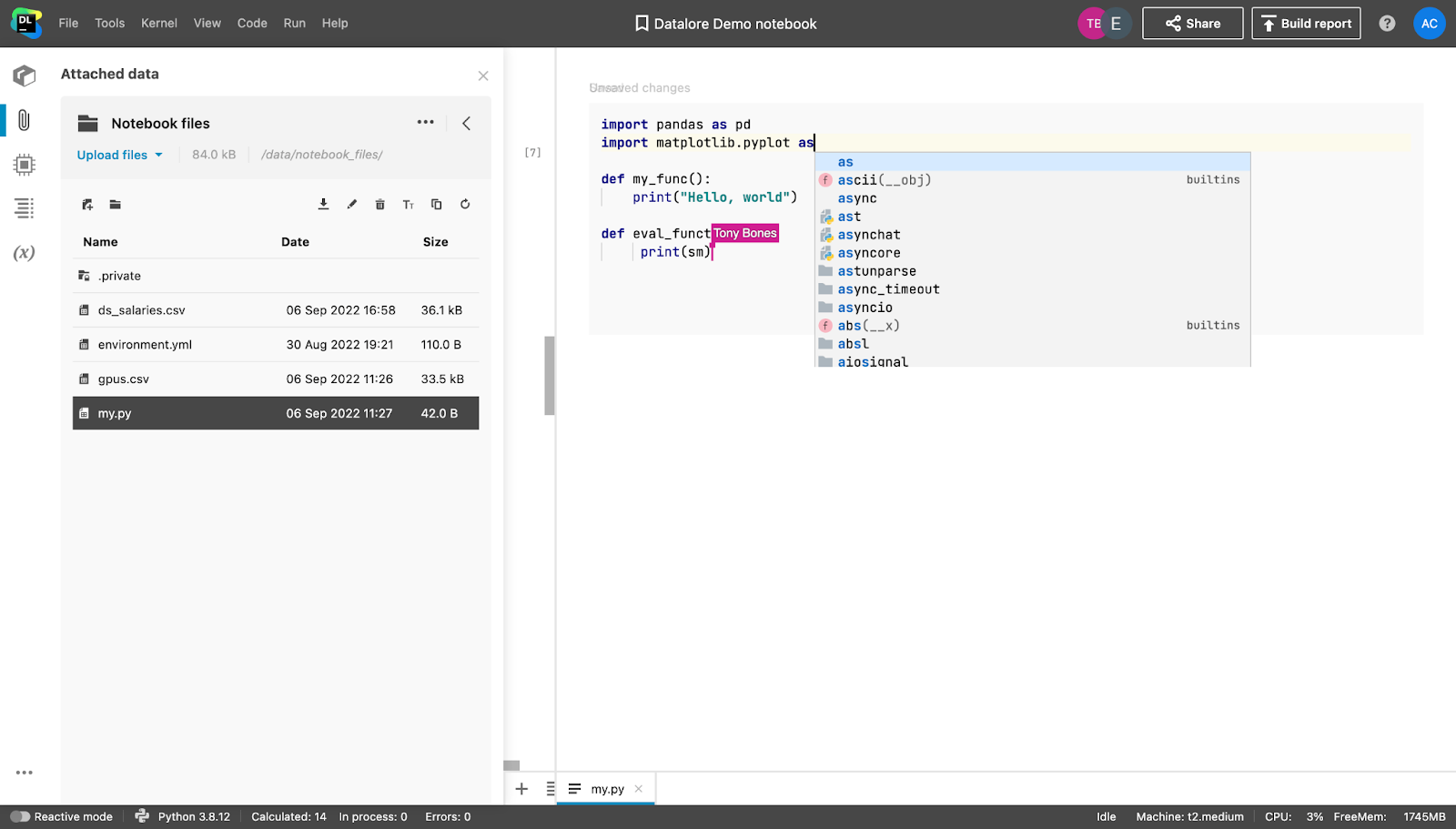This screenshot has width=1456, height=829.
Task: Click the Build report button
Action: pyautogui.click(x=1305, y=24)
